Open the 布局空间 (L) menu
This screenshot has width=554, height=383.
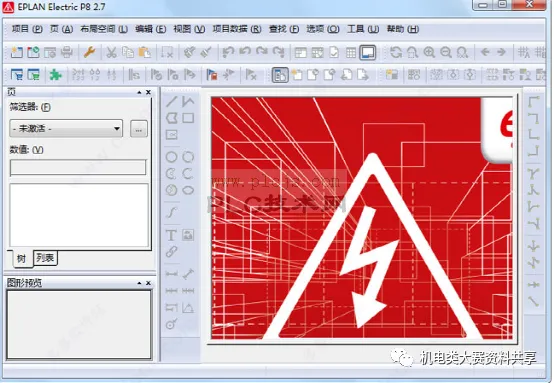tap(104, 29)
